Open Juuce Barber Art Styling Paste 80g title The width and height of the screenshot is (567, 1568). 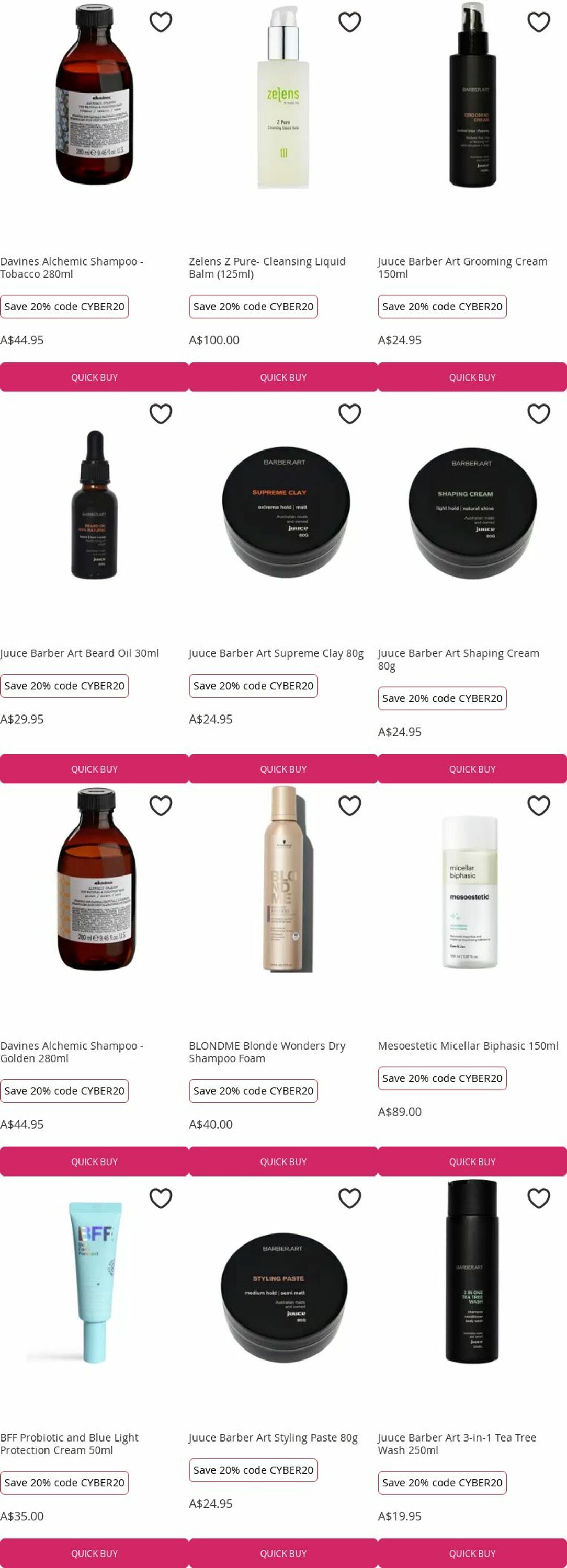(x=273, y=1437)
